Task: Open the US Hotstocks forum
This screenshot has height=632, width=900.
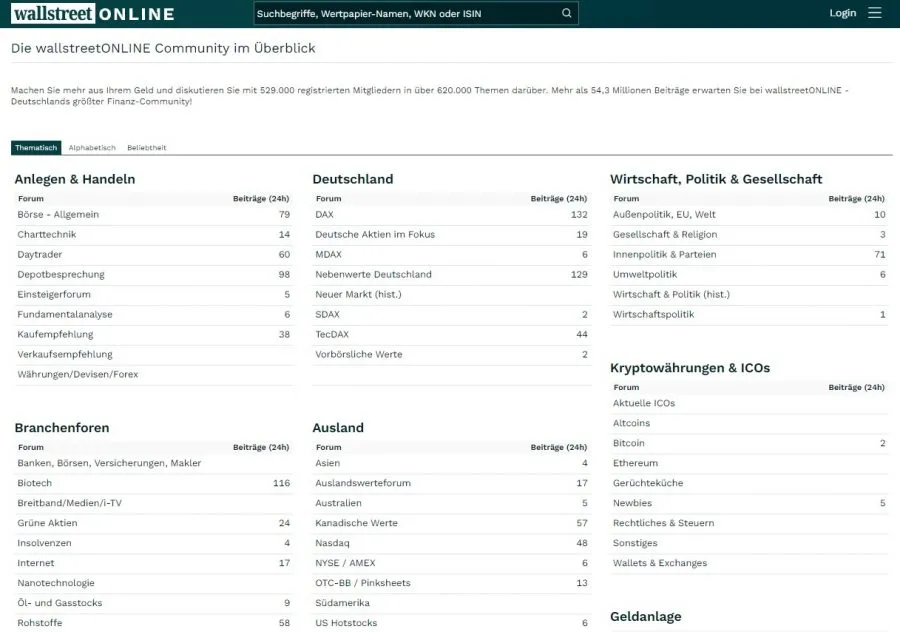Action: pos(346,623)
